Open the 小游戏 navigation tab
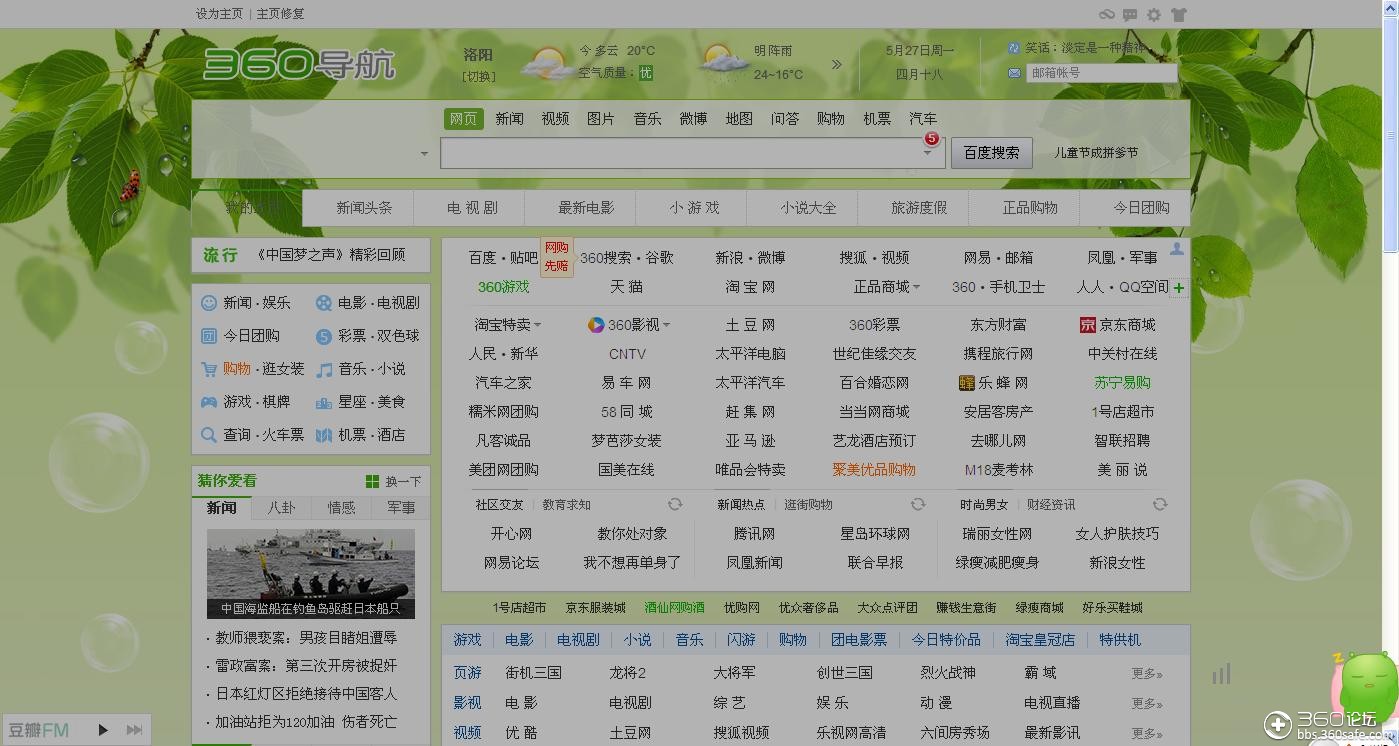Screen dimensions: 1399x746 pyautogui.click(x=694, y=208)
